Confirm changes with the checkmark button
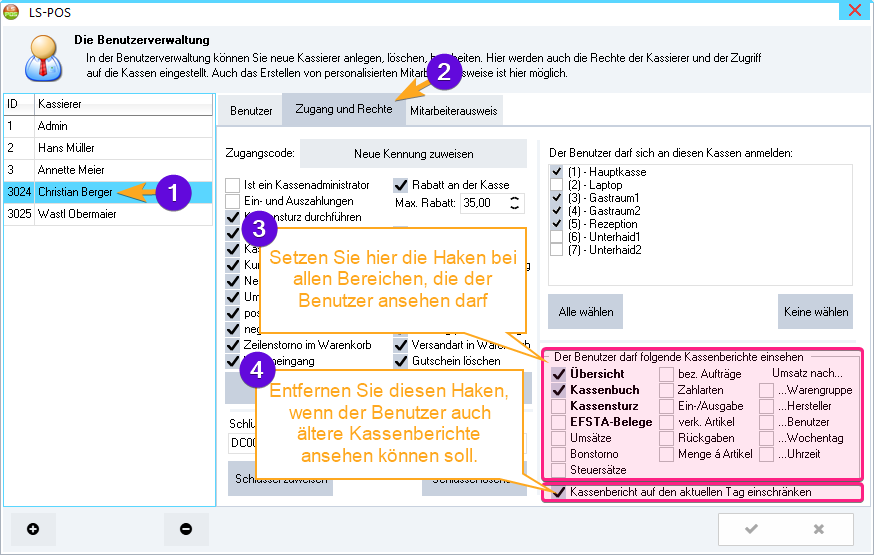The width and height of the screenshot is (874, 555). [751, 529]
